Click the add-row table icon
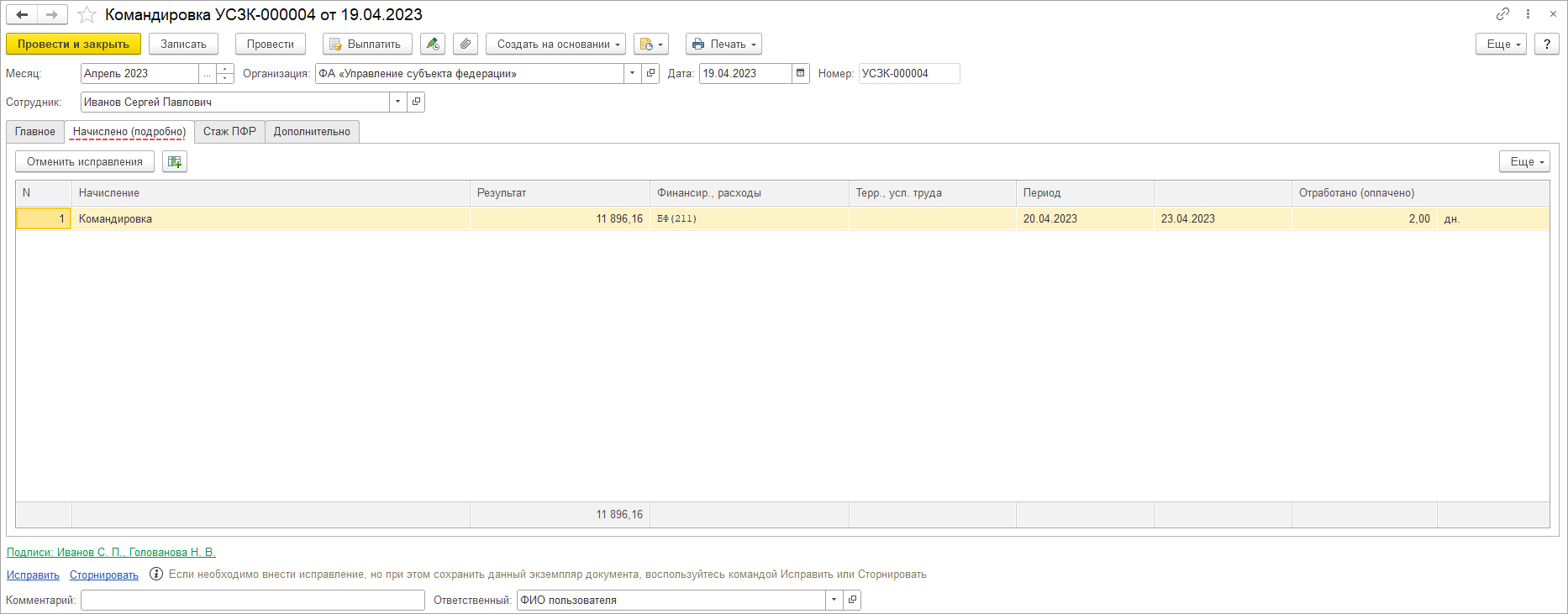 click(x=175, y=161)
